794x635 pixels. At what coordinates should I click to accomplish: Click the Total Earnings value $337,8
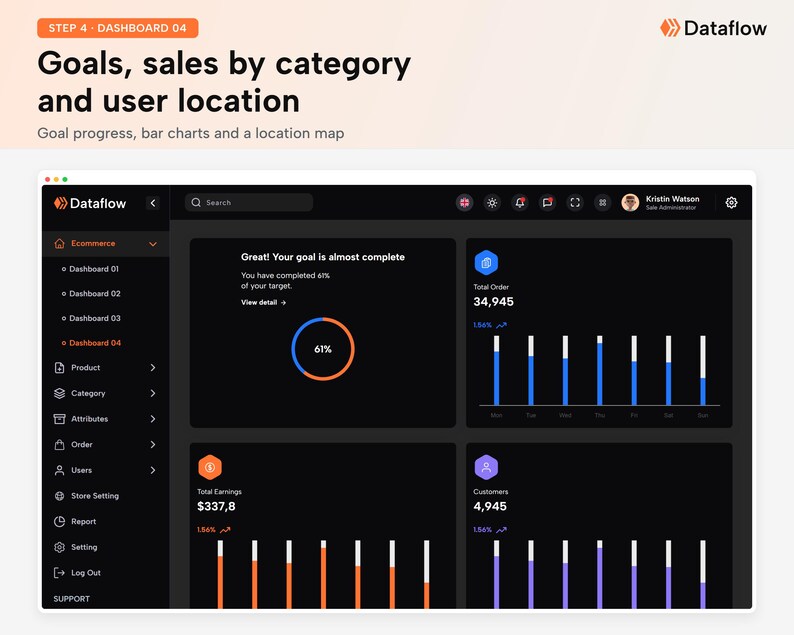(216, 506)
